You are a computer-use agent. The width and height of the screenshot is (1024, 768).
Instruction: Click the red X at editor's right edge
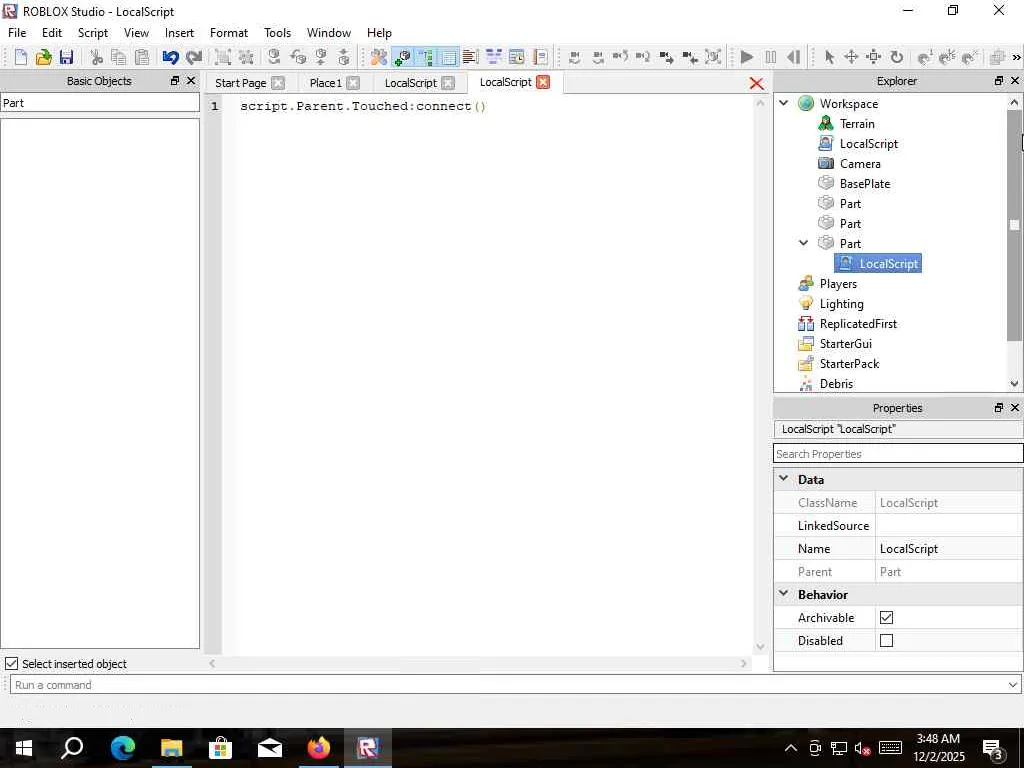pyautogui.click(x=756, y=84)
